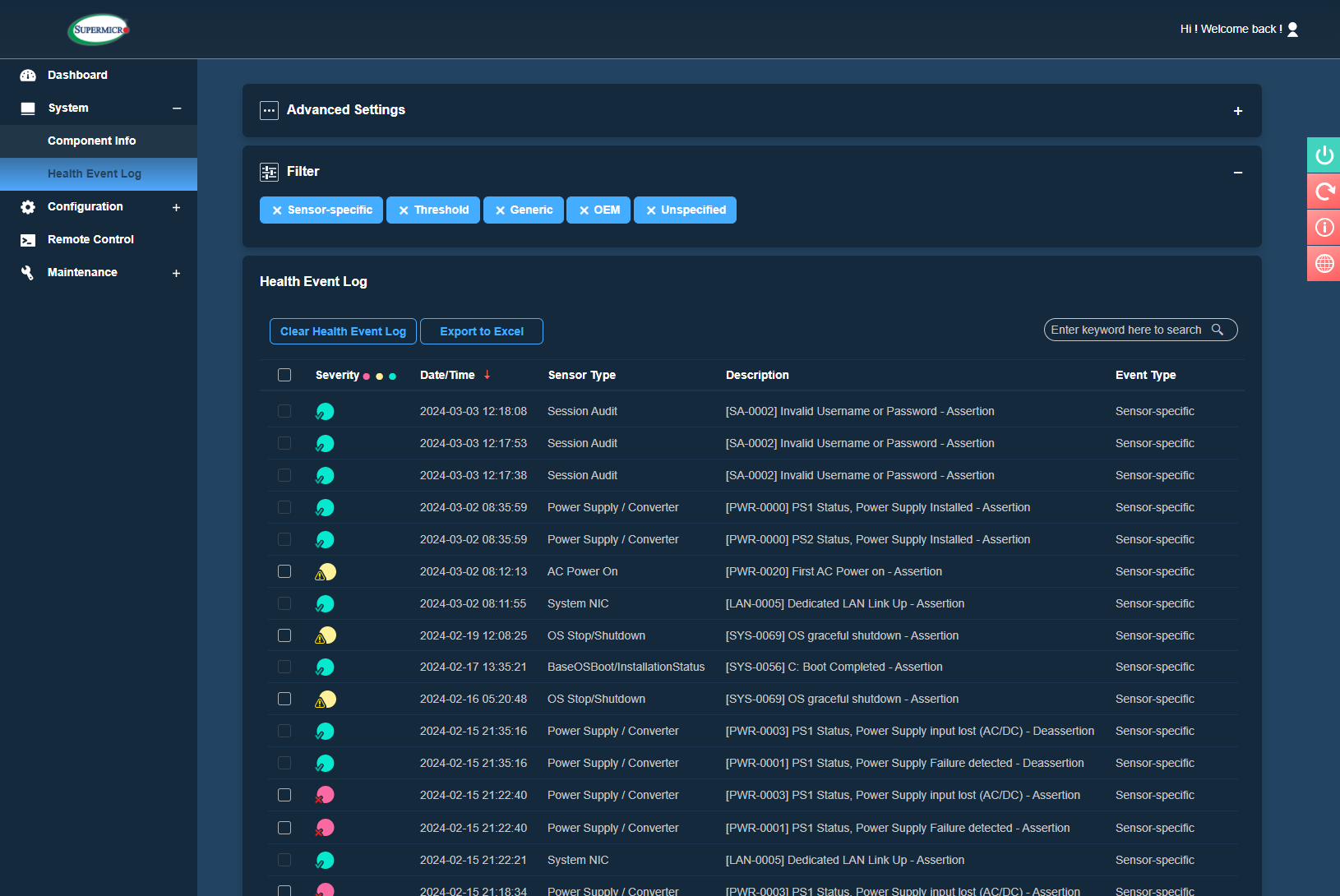Check the AC Power On event checkbox
Viewport: 1340px width, 896px height.
[284, 571]
